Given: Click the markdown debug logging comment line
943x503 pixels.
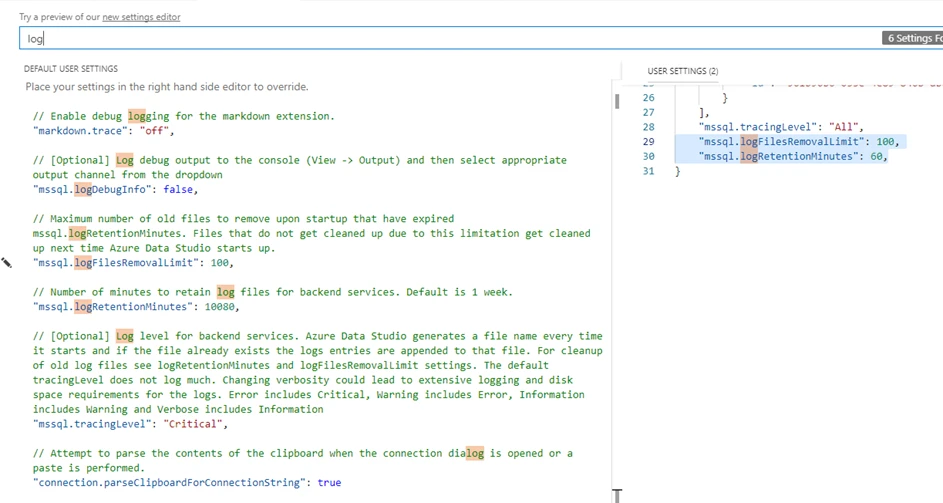Looking at the screenshot, I should click(x=184, y=116).
